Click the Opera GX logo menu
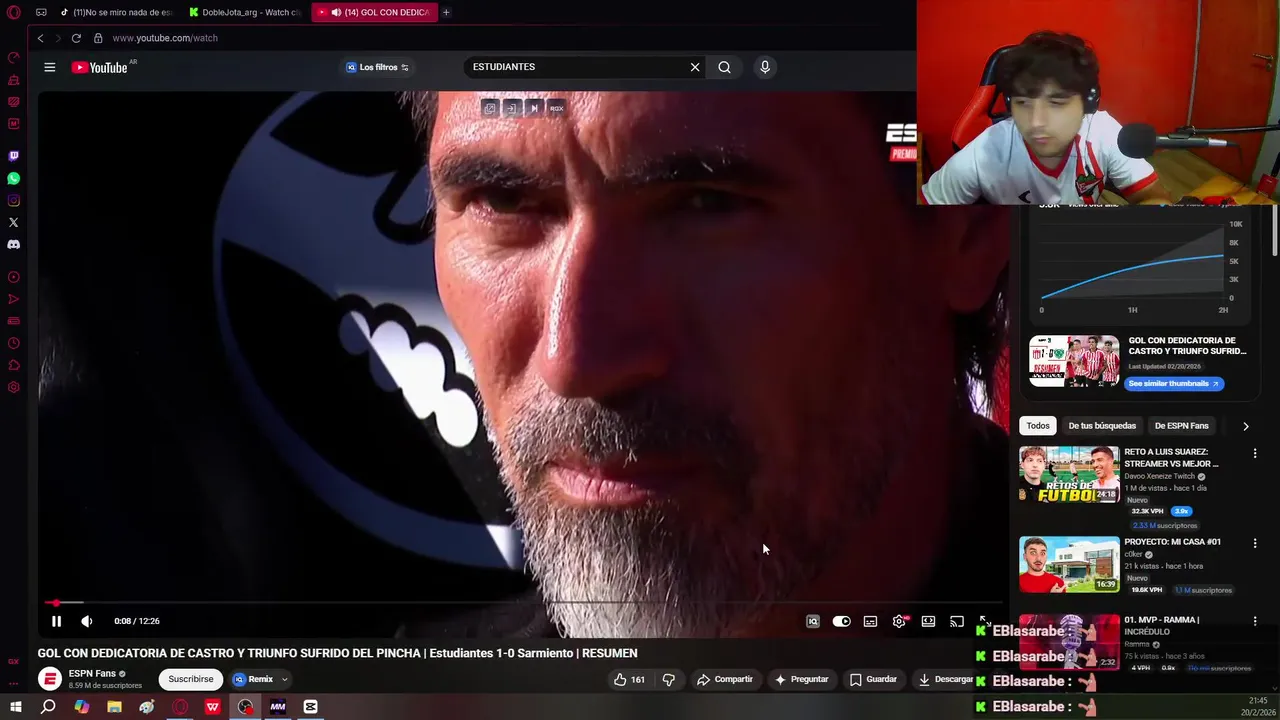The height and width of the screenshot is (720, 1280). pyautogui.click(x=13, y=12)
